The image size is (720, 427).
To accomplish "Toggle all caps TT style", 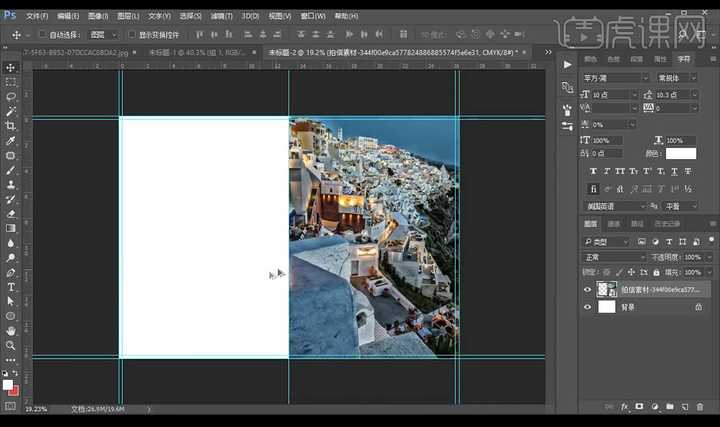I will pyautogui.click(x=620, y=171).
